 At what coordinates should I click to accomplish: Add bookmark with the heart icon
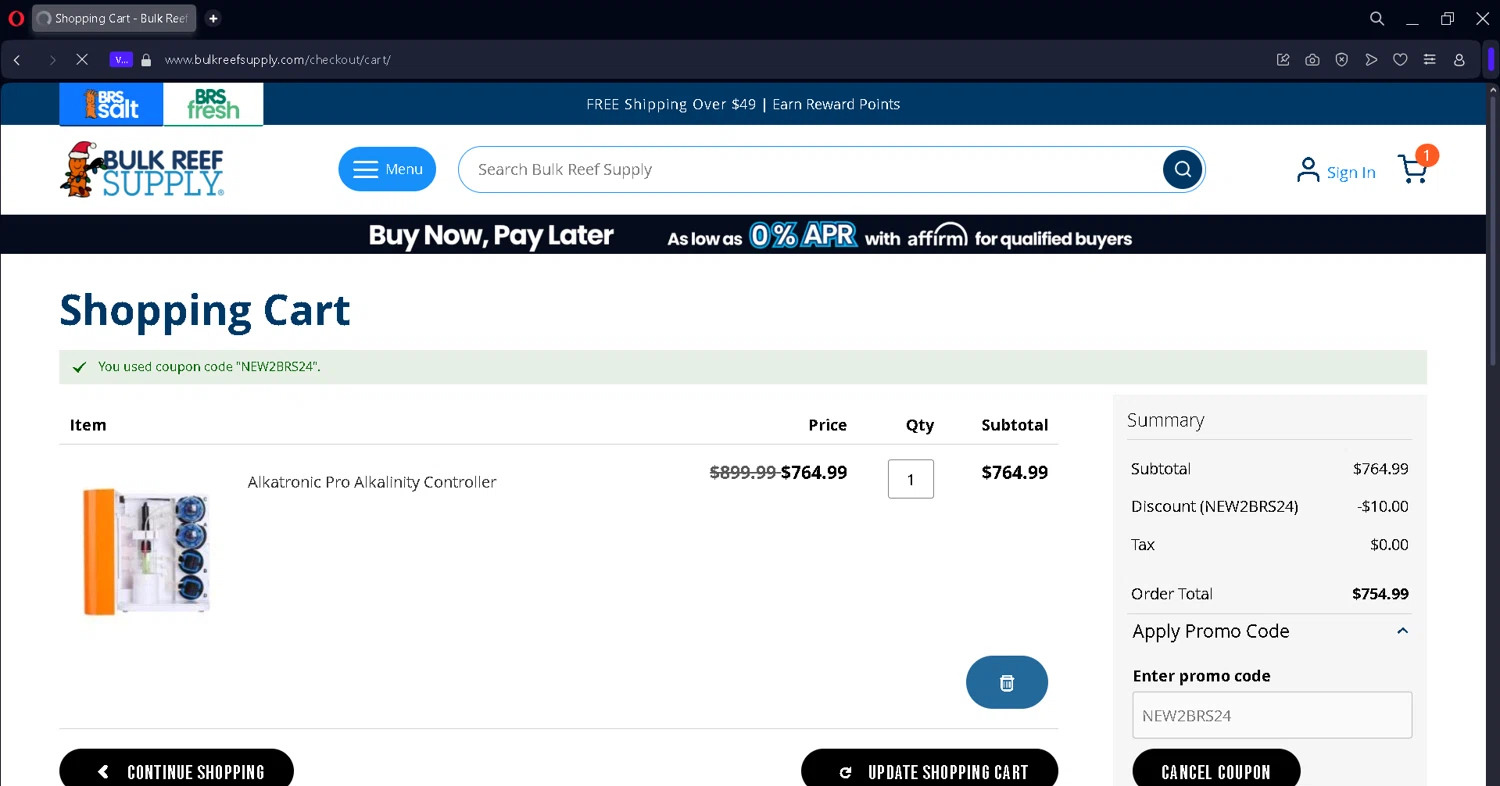(x=1400, y=60)
